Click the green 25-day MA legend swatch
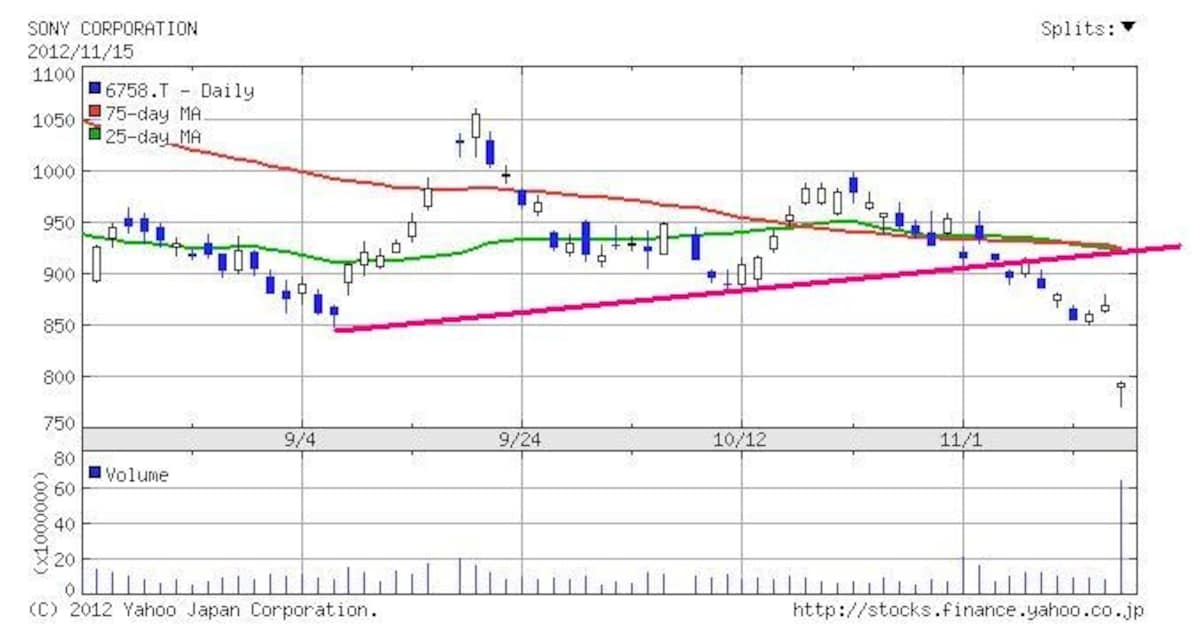This screenshot has height=643, width=1200. coord(95,133)
